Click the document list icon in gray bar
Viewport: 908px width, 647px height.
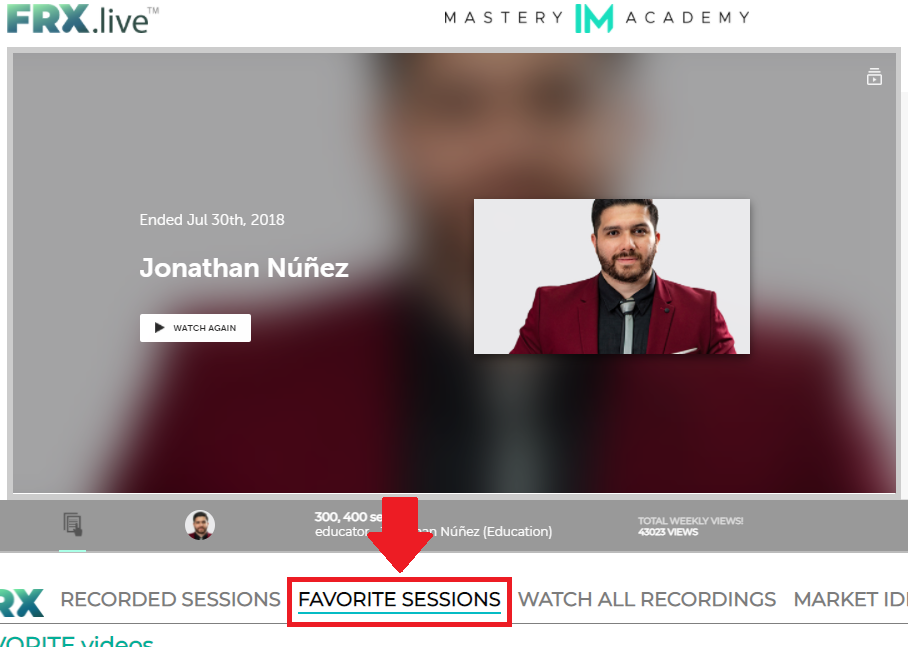point(72,524)
